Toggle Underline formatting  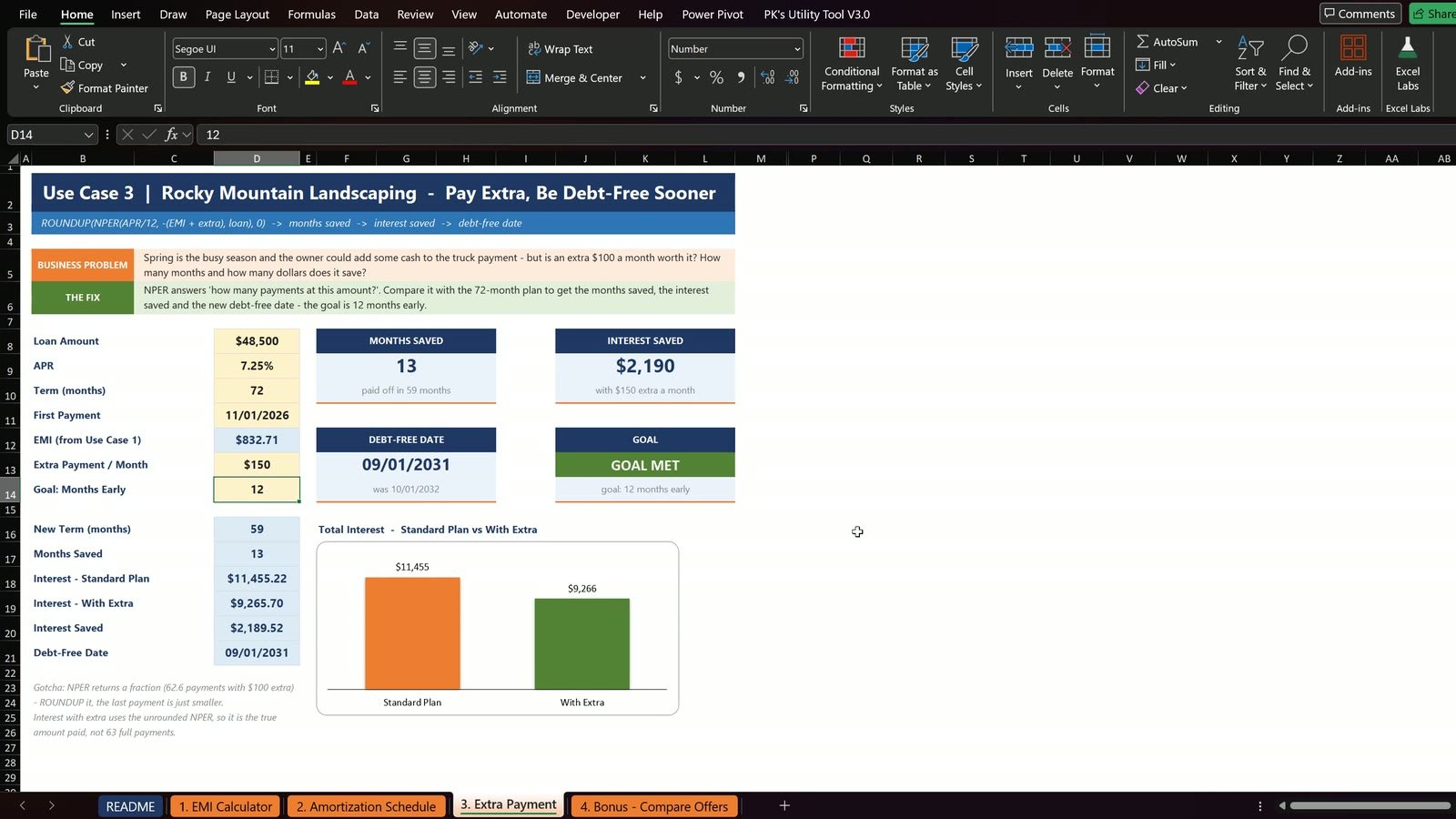click(231, 77)
